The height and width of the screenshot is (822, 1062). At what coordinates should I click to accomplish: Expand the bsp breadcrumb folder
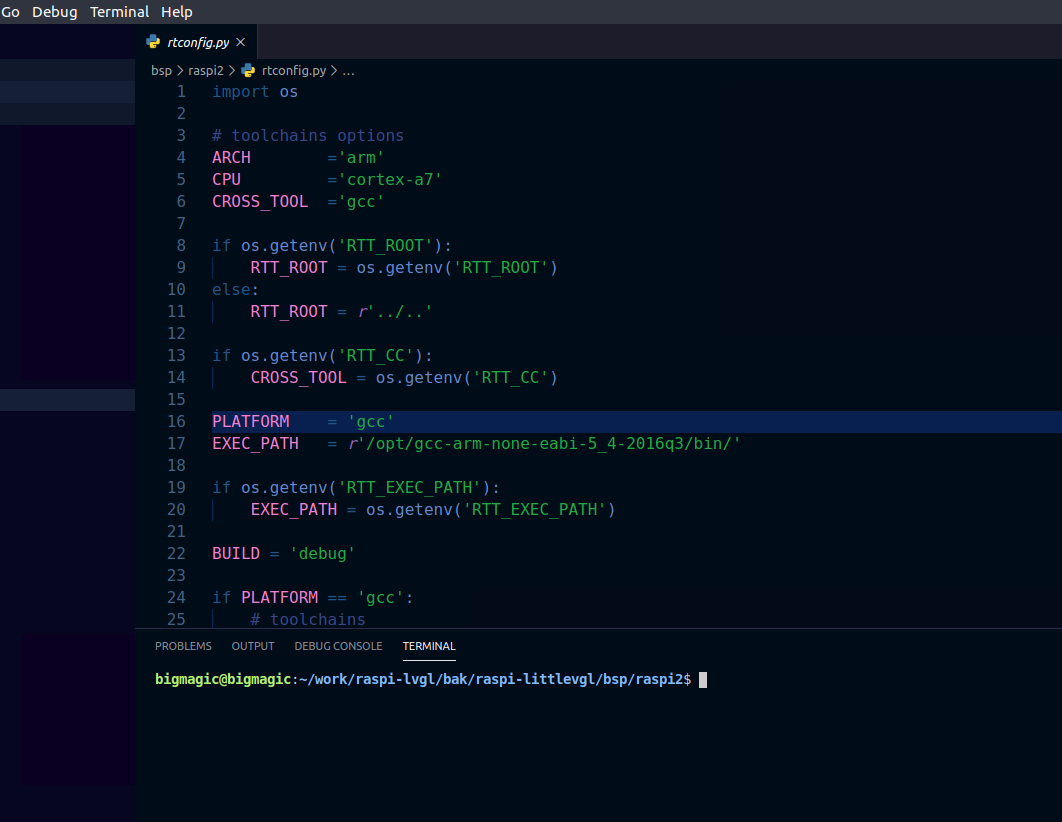click(x=161, y=71)
